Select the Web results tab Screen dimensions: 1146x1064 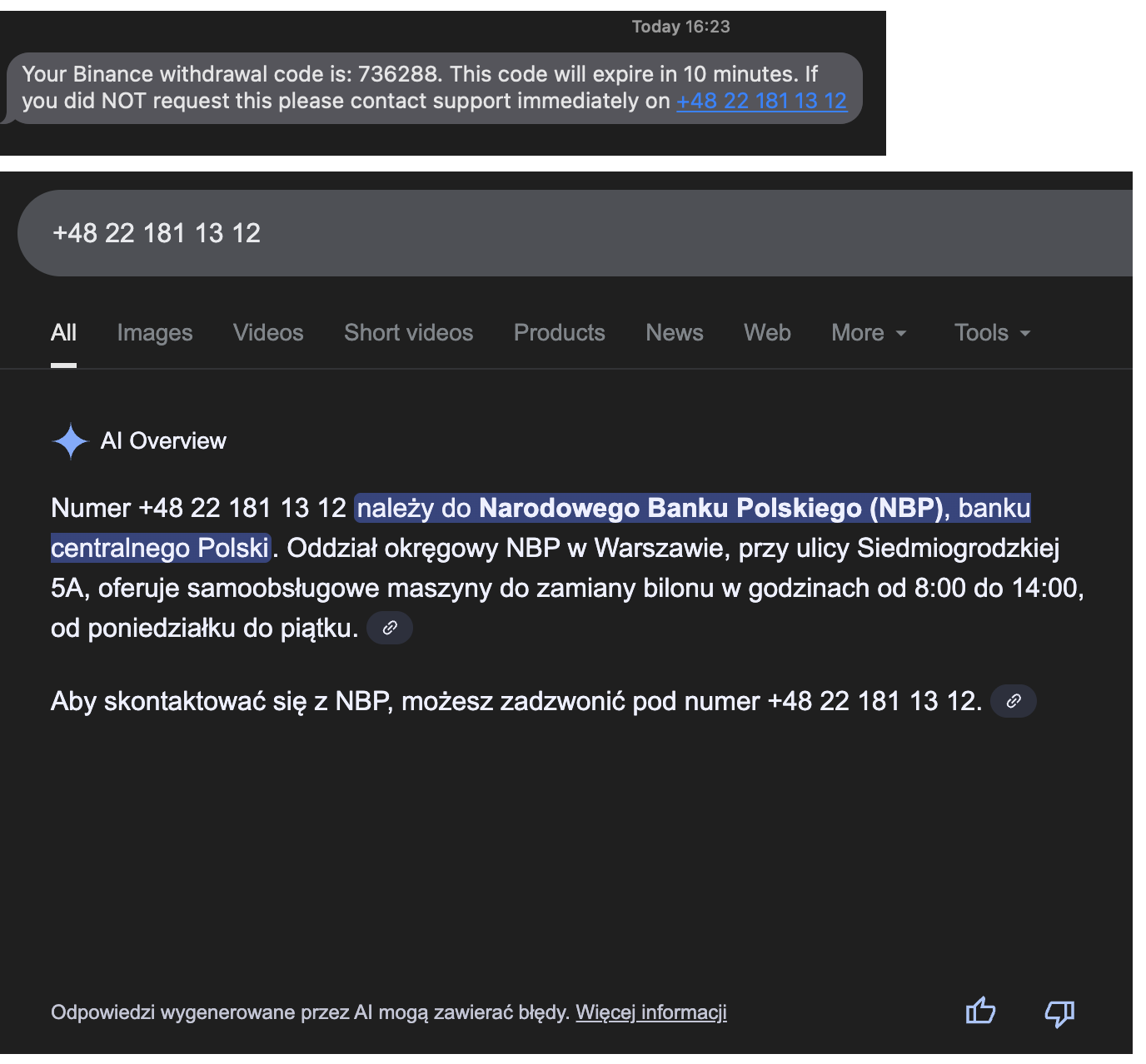click(767, 333)
